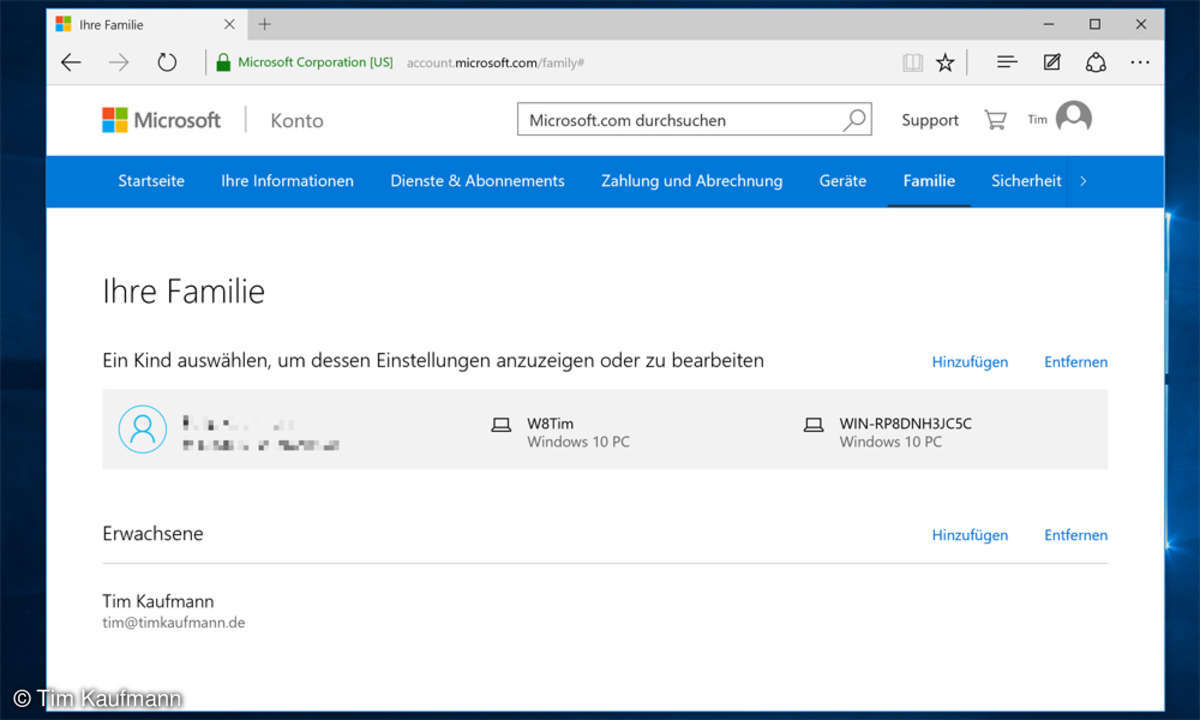The height and width of the screenshot is (720, 1200).
Task: Open the Sicherheit navigation item
Action: point(1026,181)
